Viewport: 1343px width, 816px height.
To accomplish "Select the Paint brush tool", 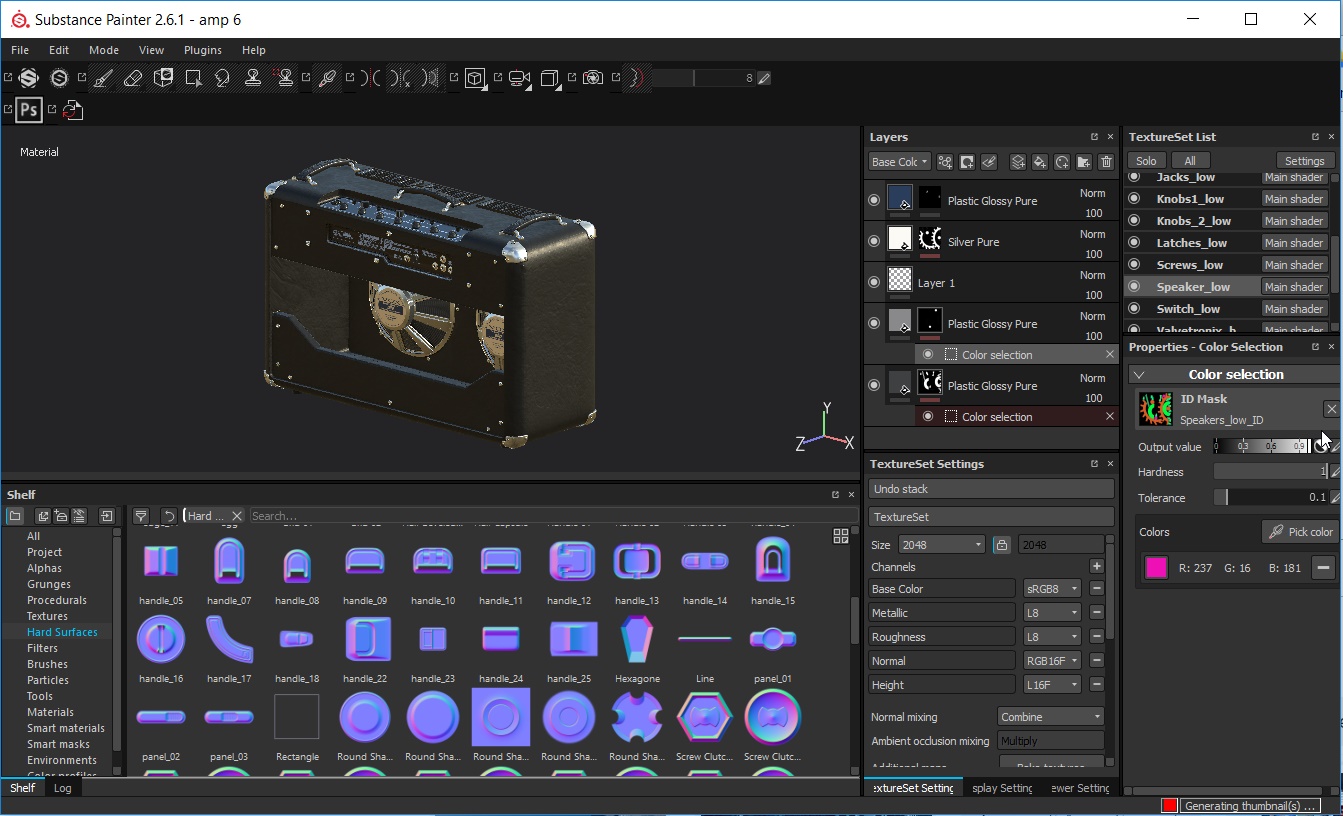I will coord(103,78).
